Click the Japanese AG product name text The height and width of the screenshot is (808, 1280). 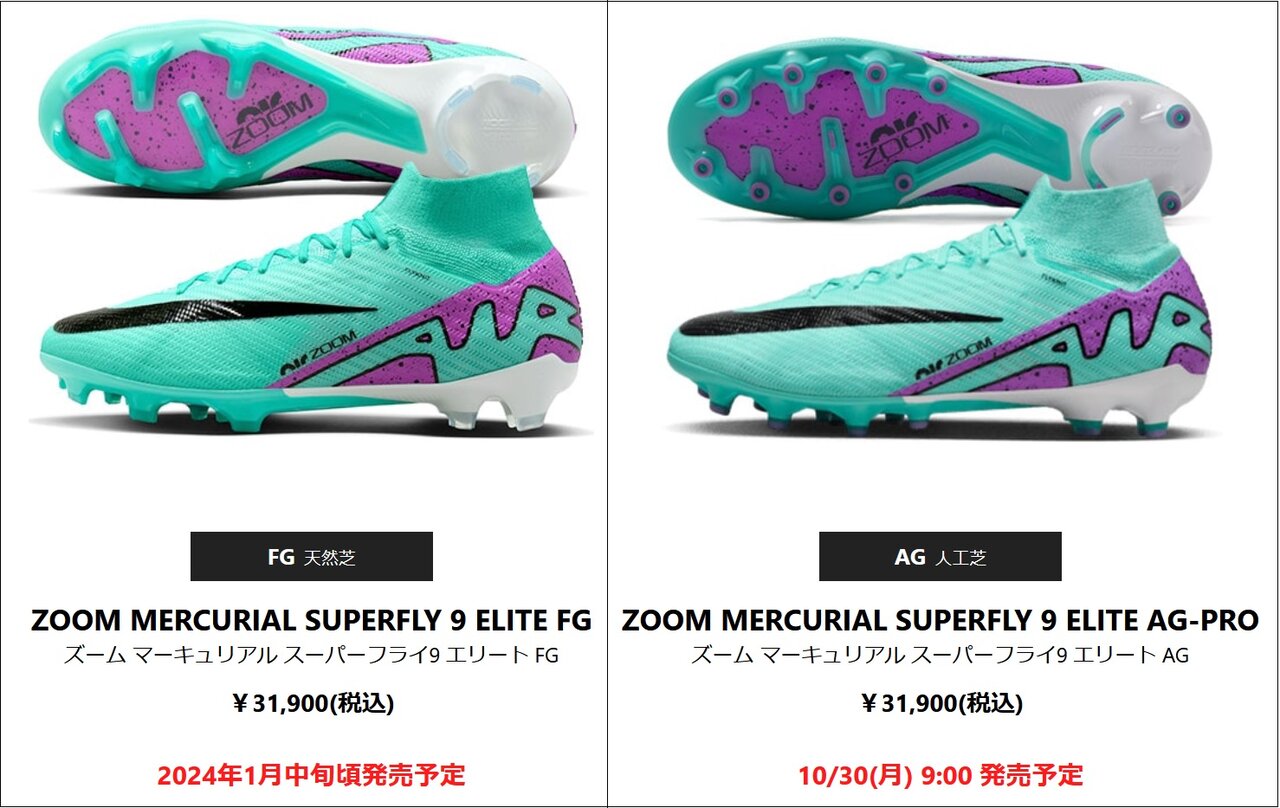[x=940, y=656]
